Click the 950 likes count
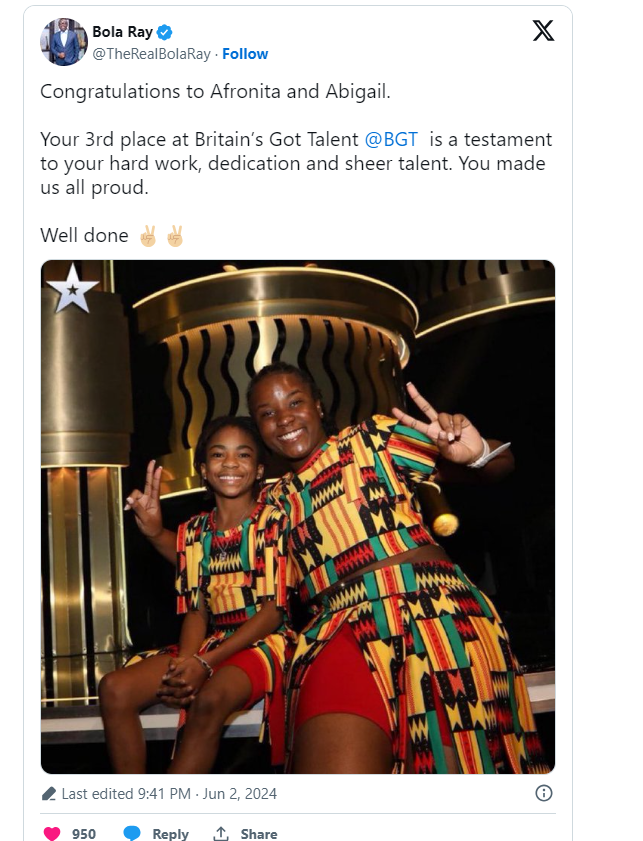The width and height of the screenshot is (643, 841). [84, 833]
